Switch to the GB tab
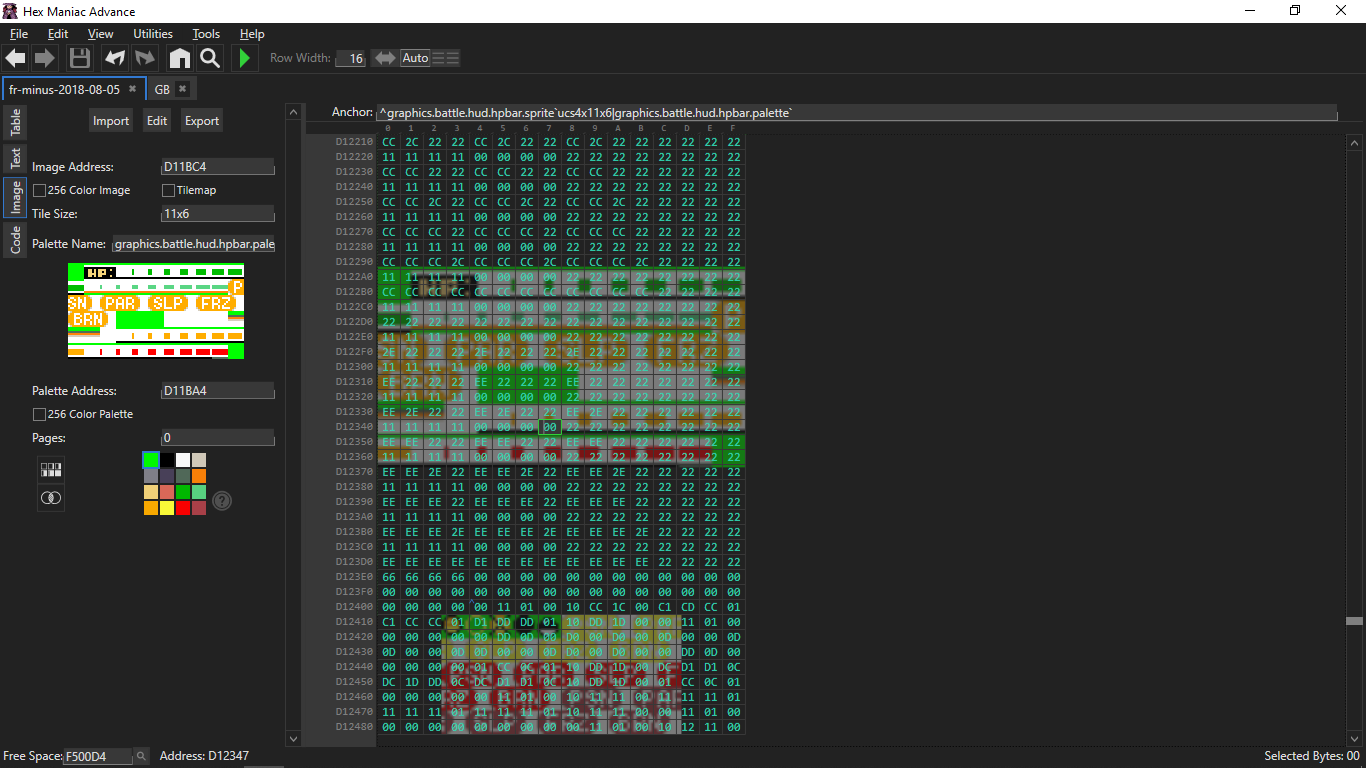This screenshot has height=768, width=1366. tap(162, 89)
